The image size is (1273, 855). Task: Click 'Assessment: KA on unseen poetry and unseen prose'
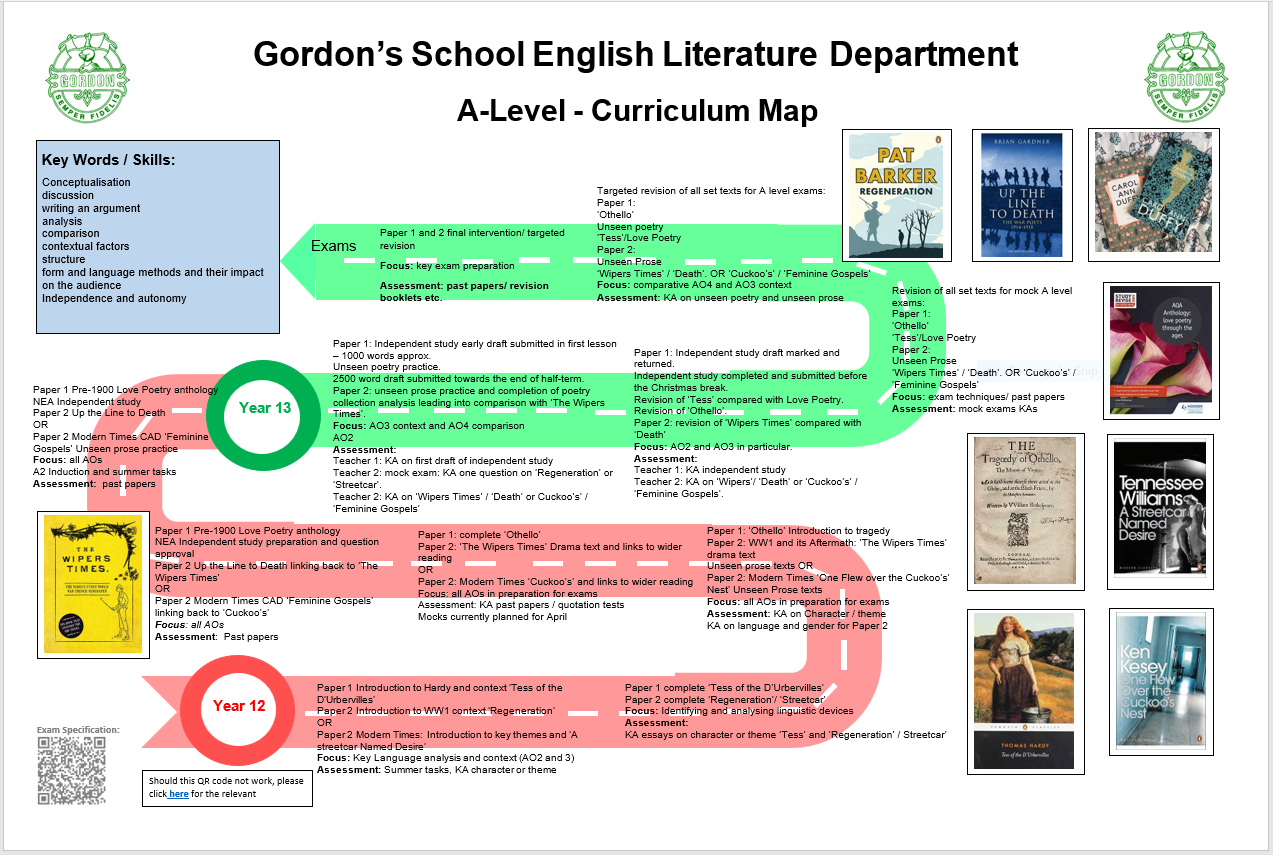(x=720, y=297)
